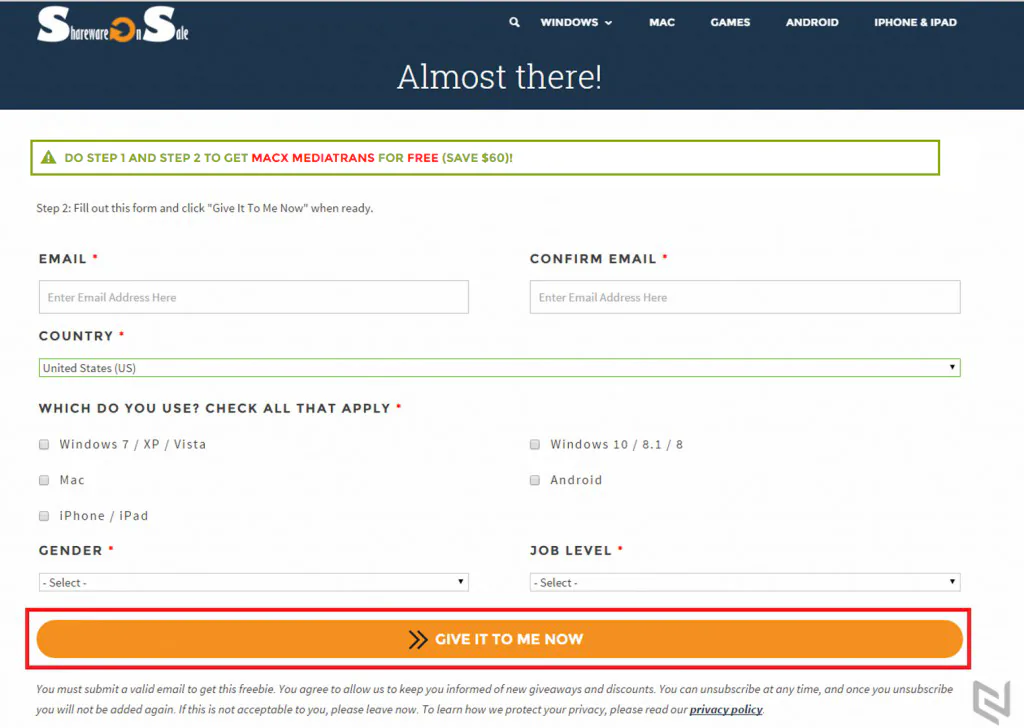Check Windows 7 / XP / Vista
This screenshot has width=1024, height=728.
(x=44, y=445)
